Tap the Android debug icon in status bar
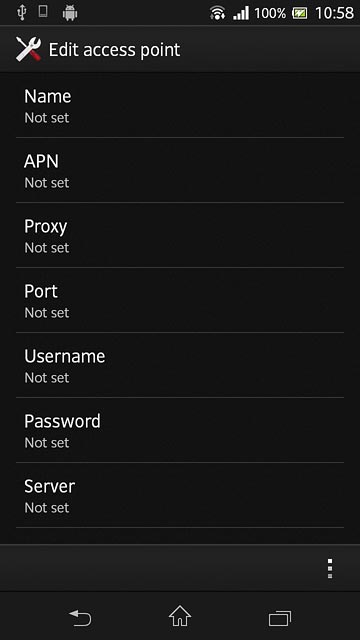 tap(70, 13)
